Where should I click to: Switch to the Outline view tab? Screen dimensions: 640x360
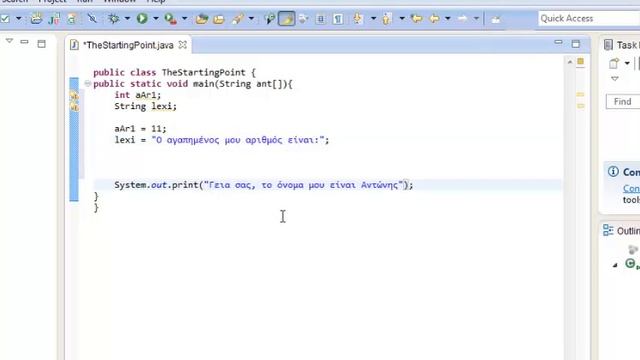pos(621,231)
